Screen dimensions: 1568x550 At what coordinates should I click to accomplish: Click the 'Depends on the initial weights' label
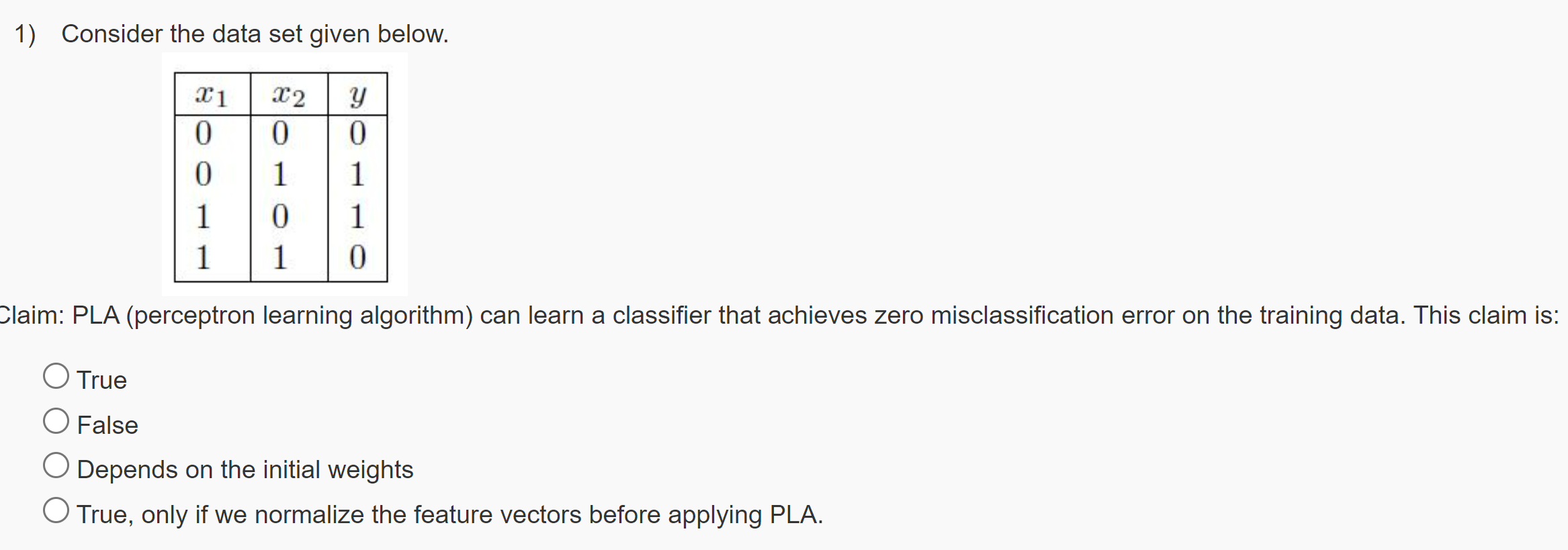[245, 469]
